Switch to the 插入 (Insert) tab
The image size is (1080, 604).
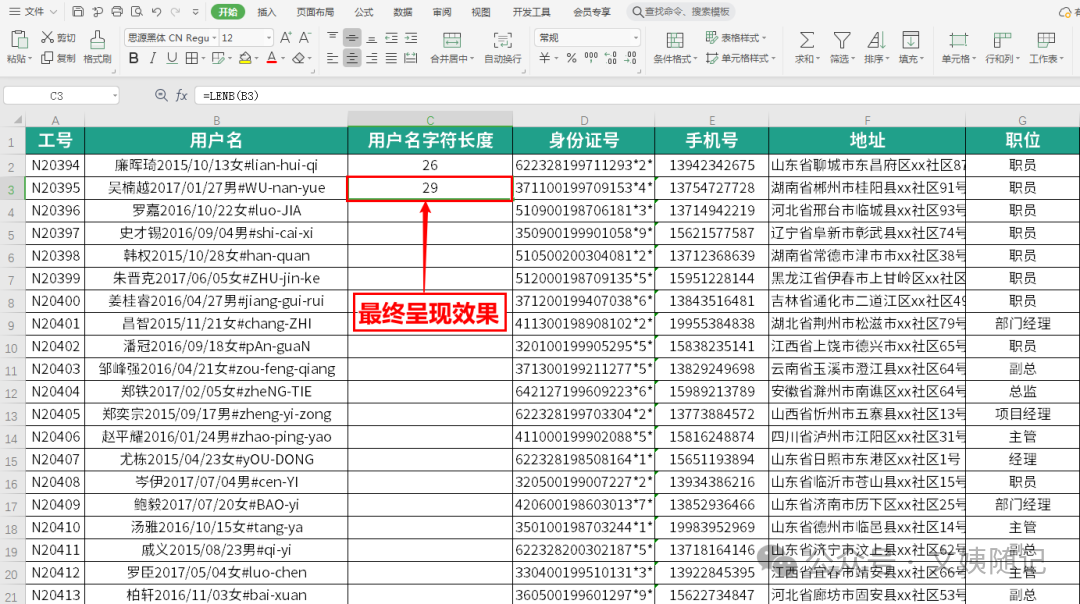tap(267, 12)
